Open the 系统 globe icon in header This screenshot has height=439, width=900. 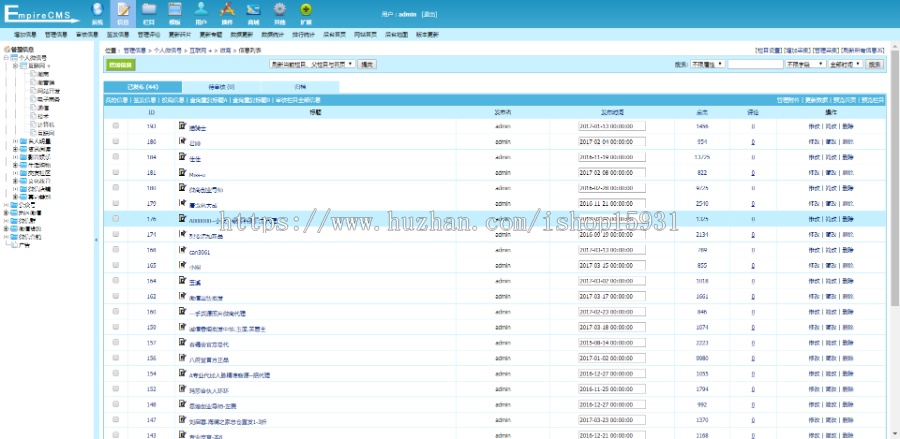[x=97, y=11]
